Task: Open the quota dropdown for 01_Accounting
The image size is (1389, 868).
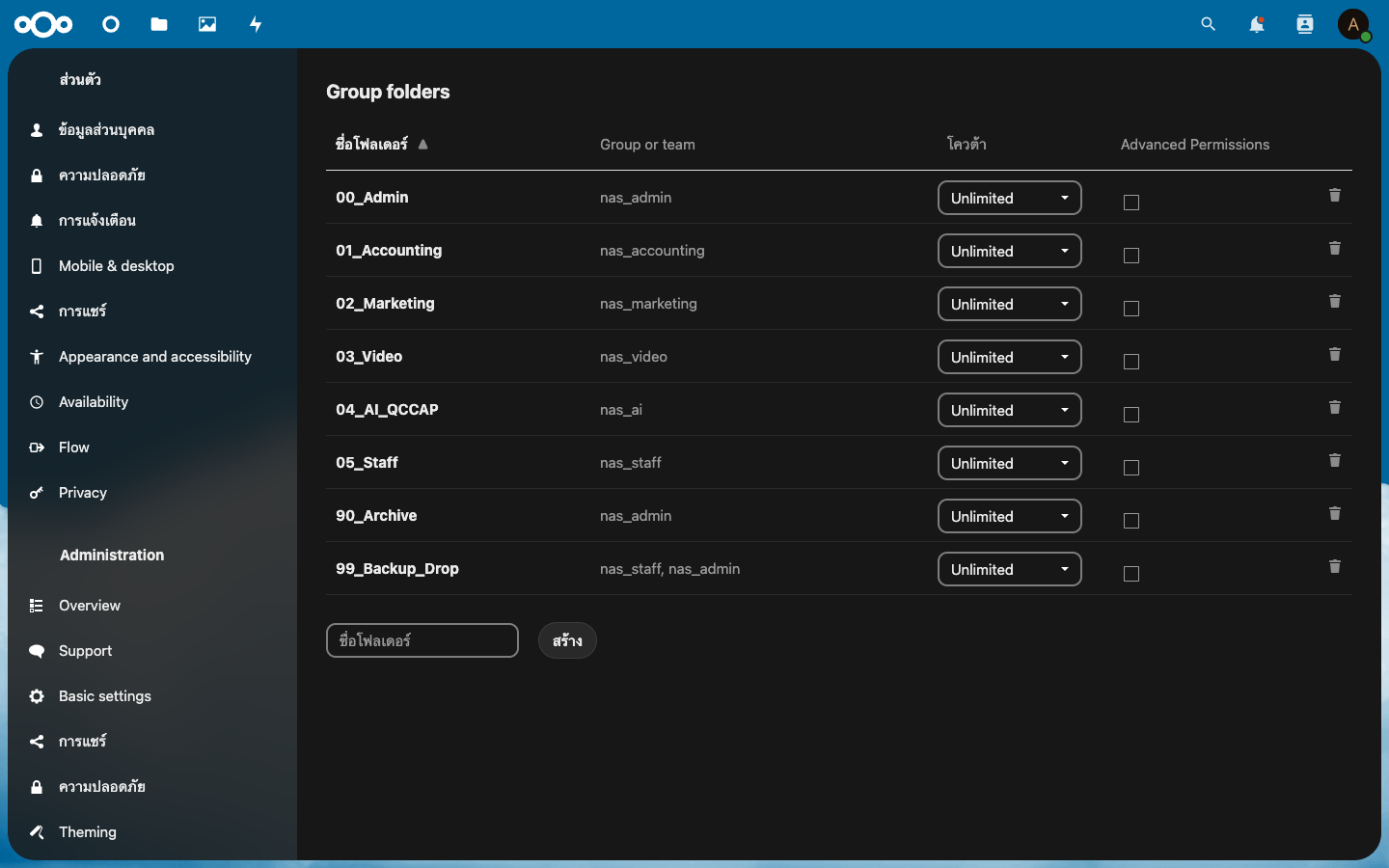Action: coord(1010,251)
